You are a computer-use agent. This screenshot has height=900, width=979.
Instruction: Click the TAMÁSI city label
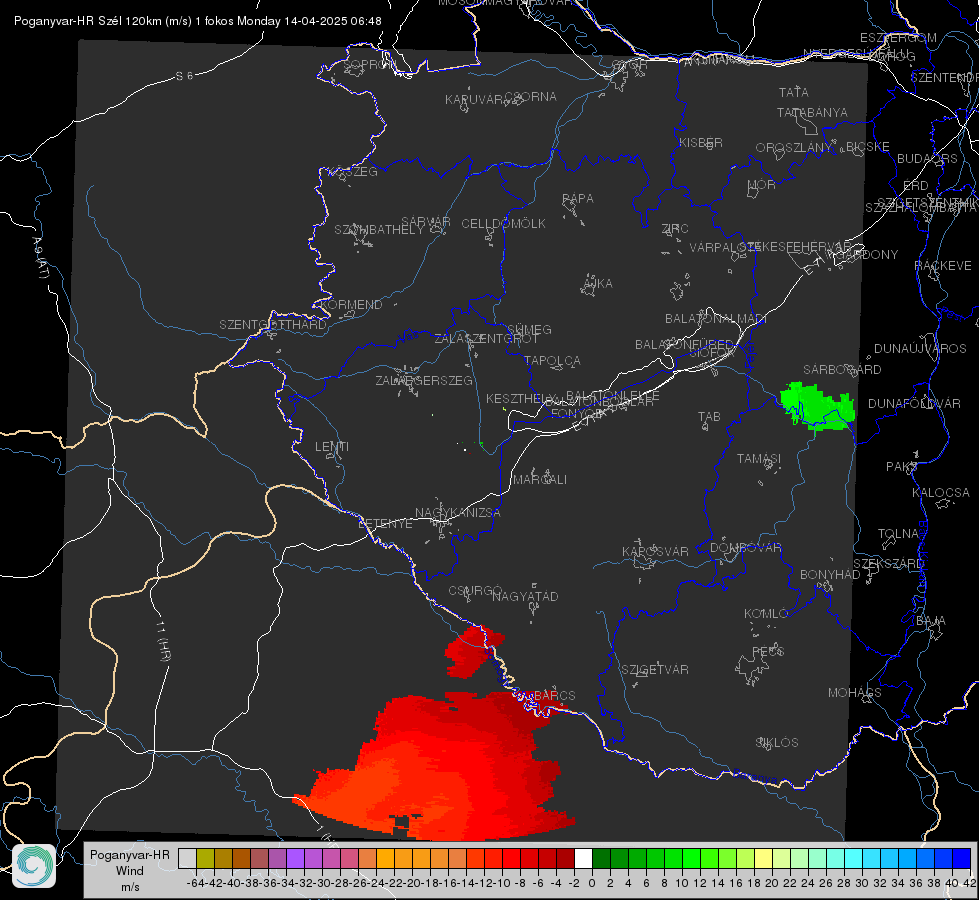click(759, 459)
